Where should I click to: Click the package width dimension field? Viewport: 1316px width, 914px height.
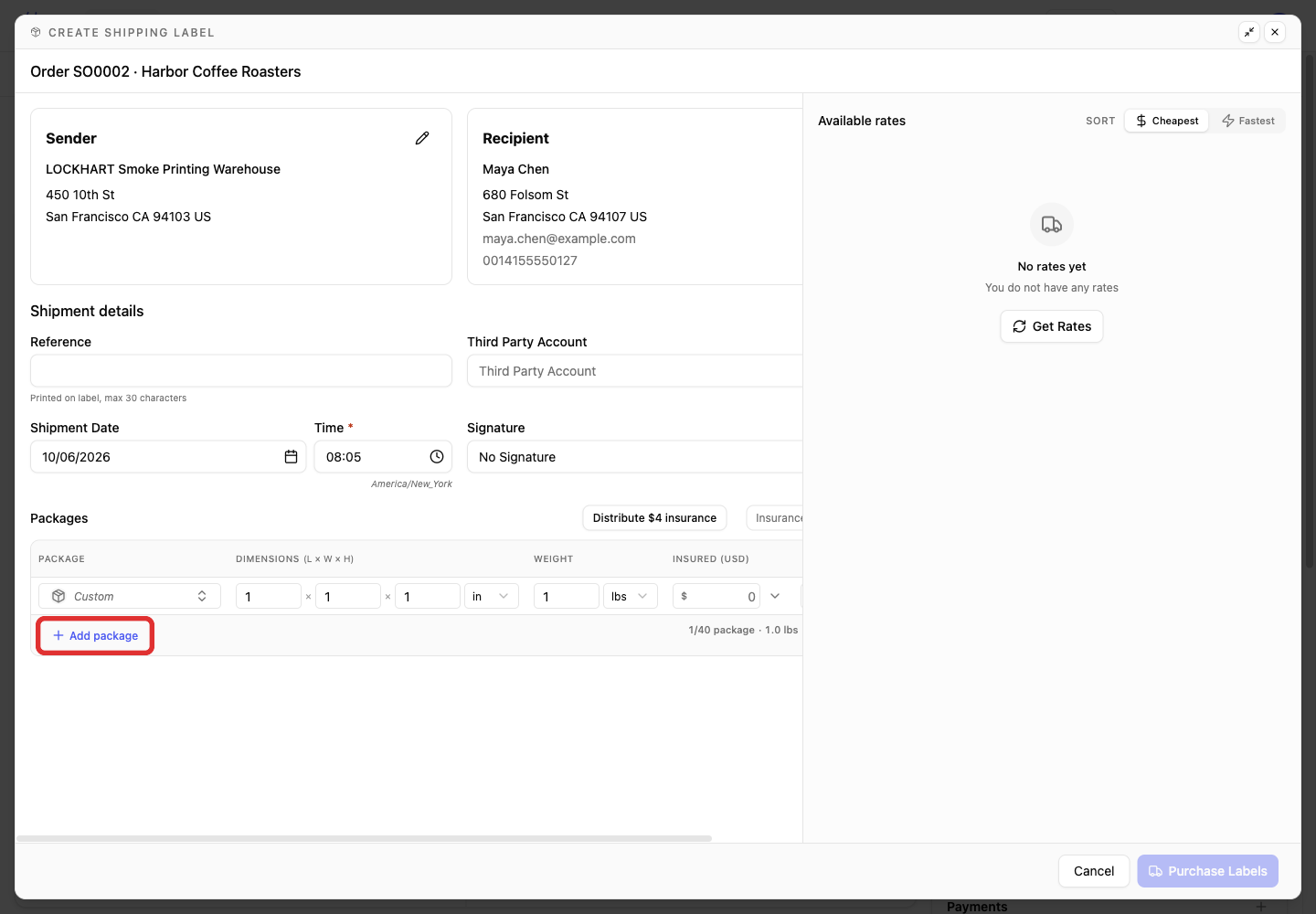click(x=348, y=596)
